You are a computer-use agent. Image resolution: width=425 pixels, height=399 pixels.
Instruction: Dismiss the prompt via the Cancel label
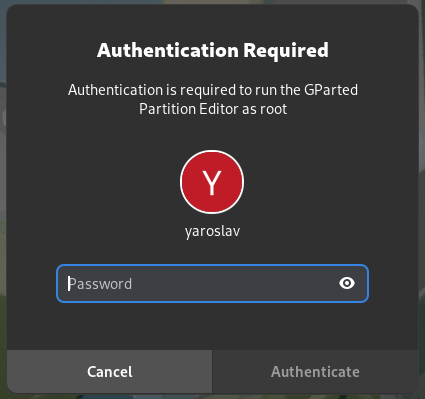click(x=110, y=372)
